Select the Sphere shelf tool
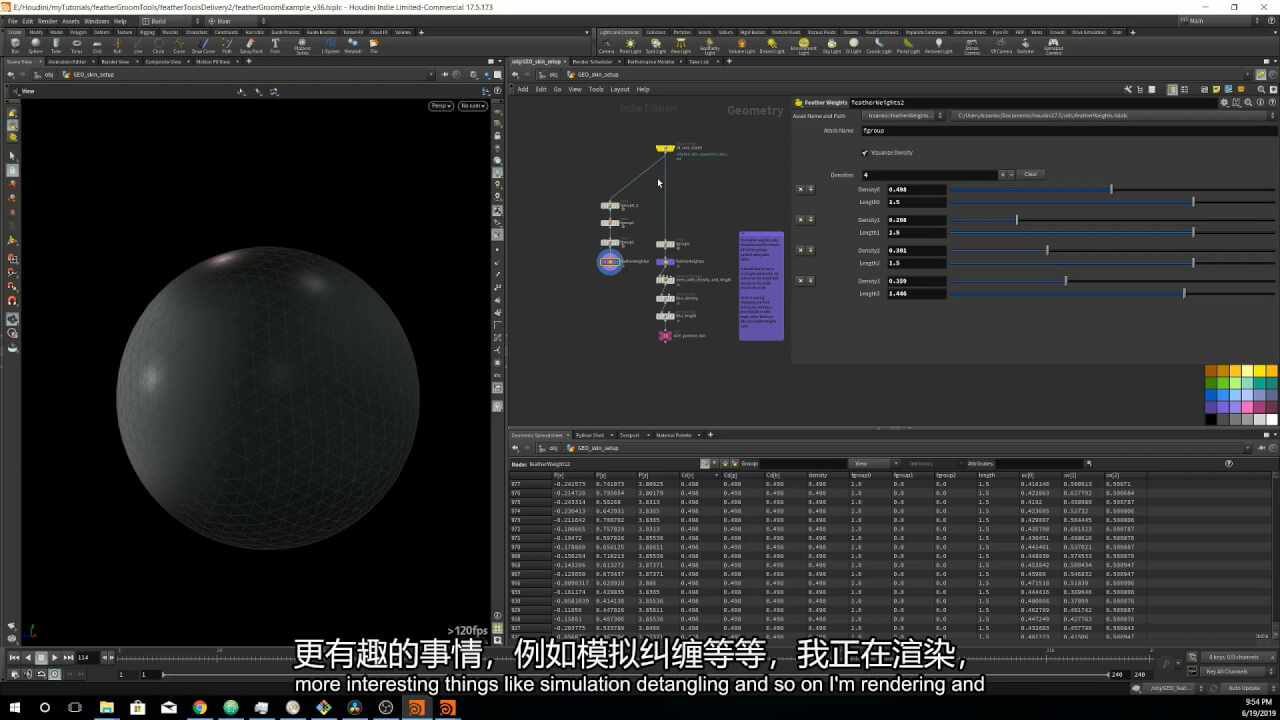This screenshot has height=720, width=1280. 36,46
